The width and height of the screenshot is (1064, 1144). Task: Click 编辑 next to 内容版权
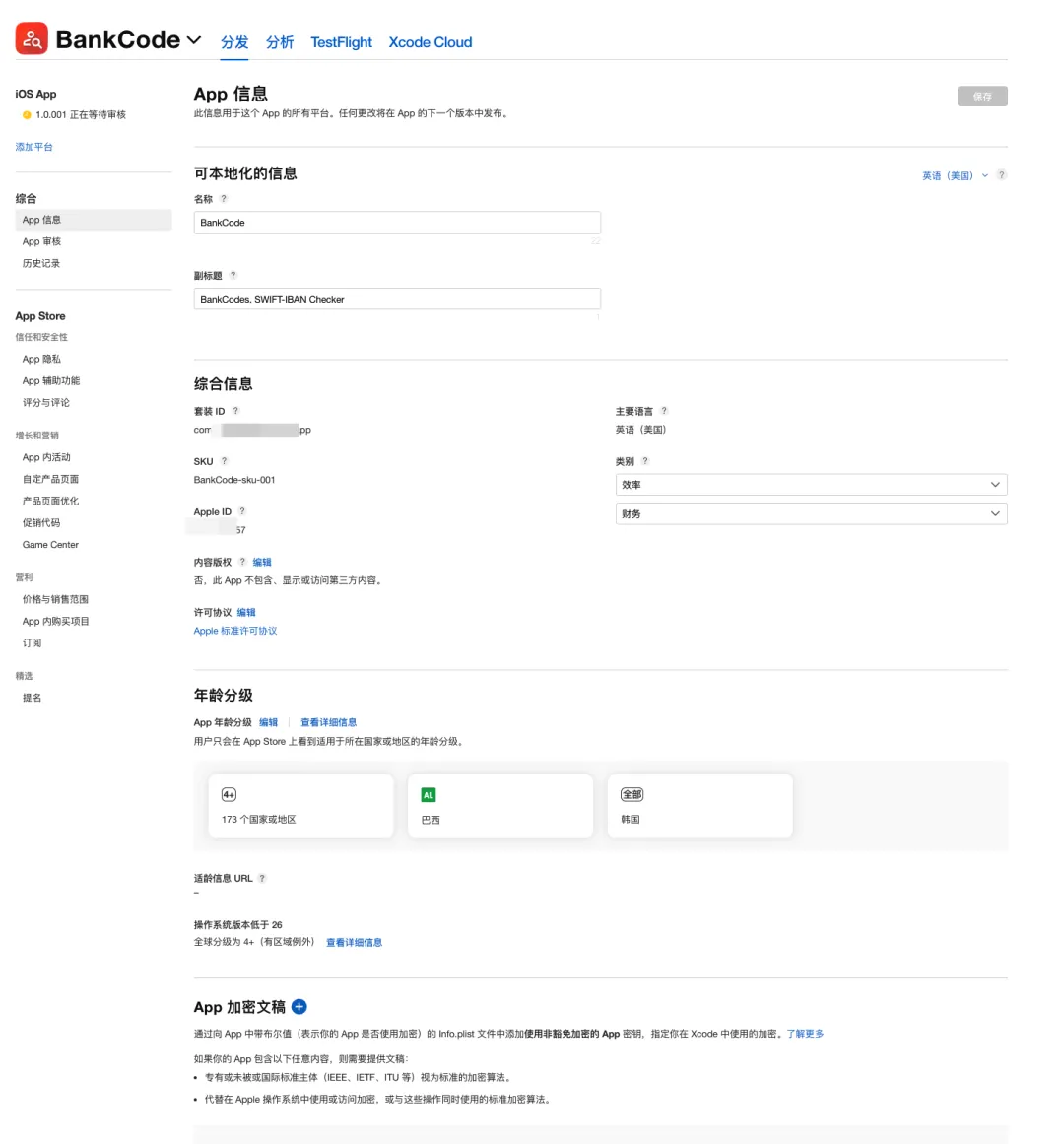[x=262, y=562]
